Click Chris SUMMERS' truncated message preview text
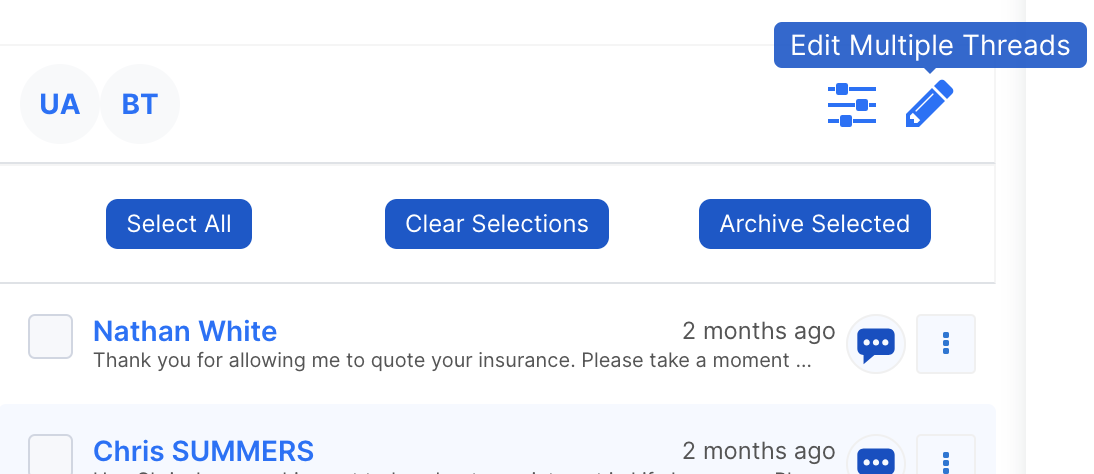Screen dimensions: 1094x474 coord(451,471)
